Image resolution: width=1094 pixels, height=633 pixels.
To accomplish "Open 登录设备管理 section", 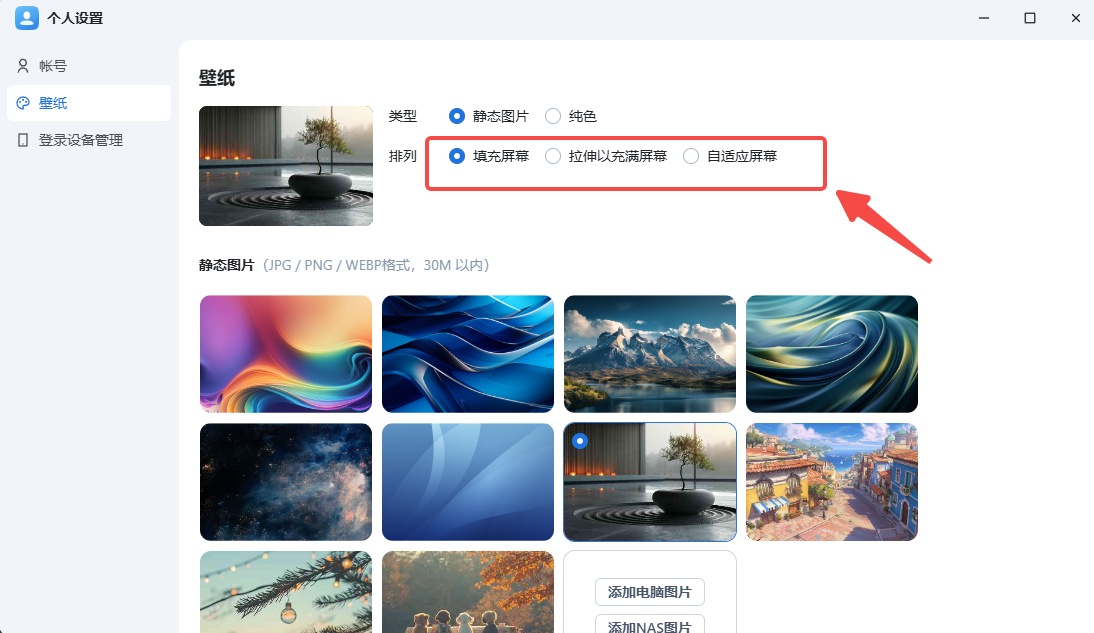I will (89, 140).
